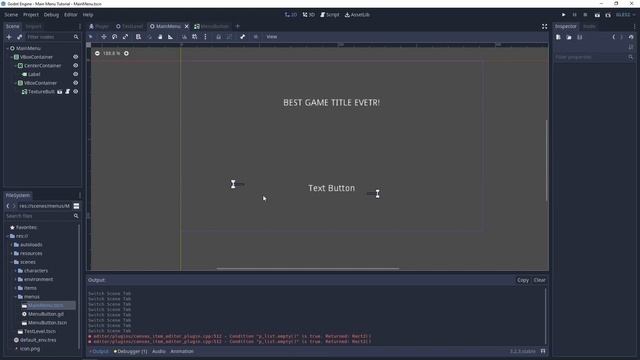Toggle visibility of Label node
This screenshot has width=640, height=360.
(76, 74)
